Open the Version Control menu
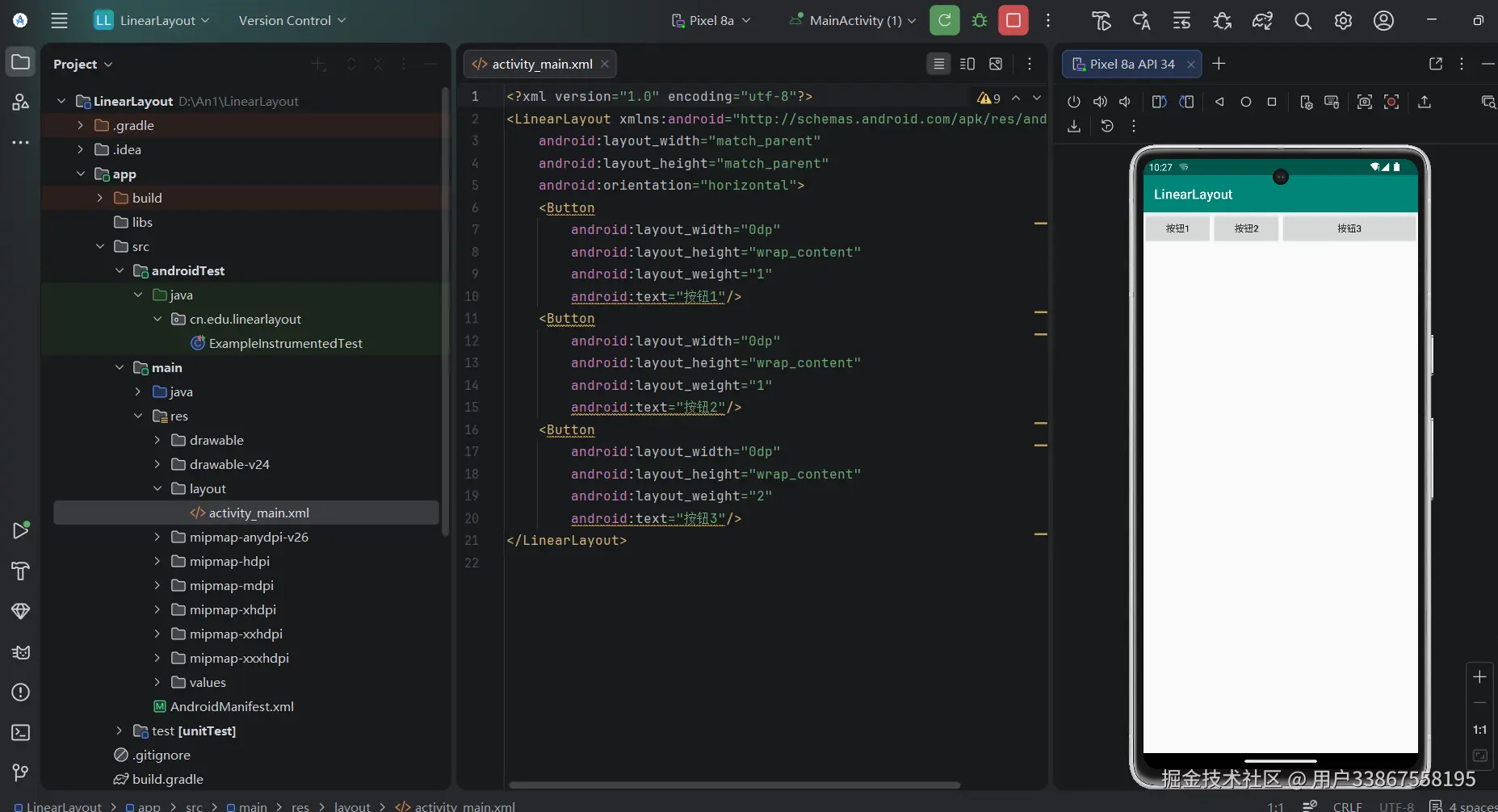 (292, 20)
